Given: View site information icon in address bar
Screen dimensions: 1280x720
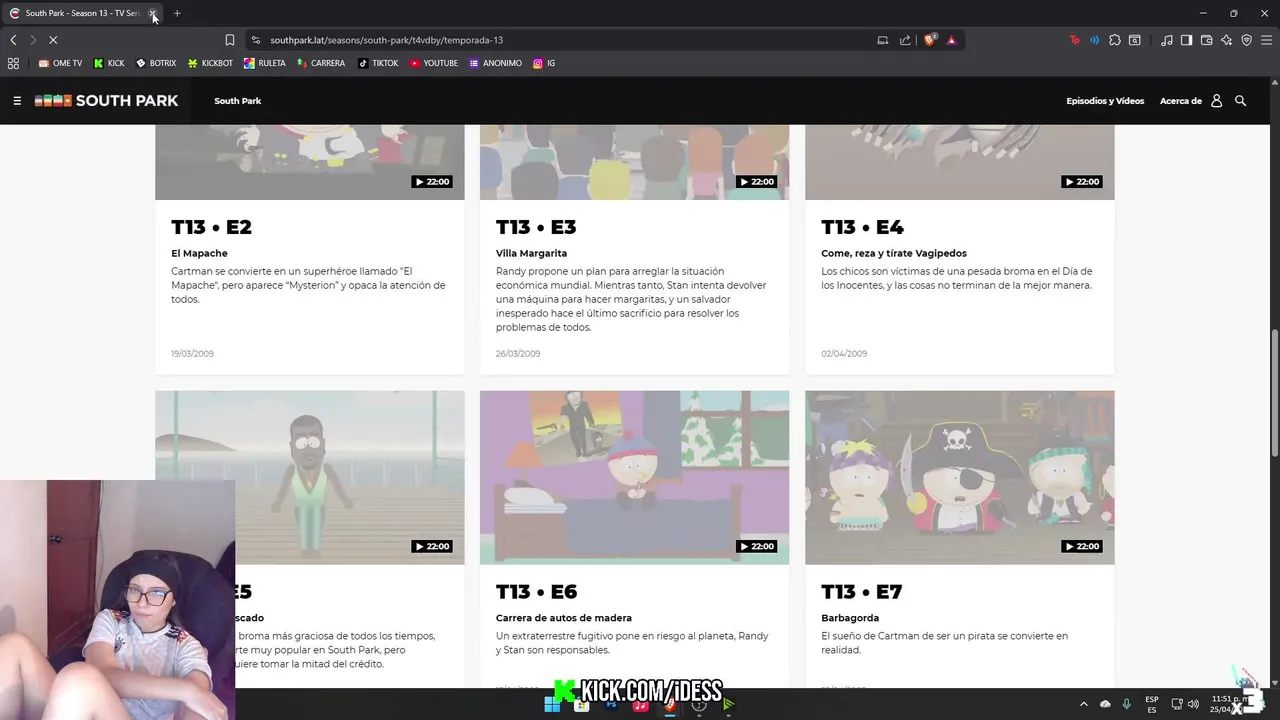Looking at the screenshot, I should point(256,40).
